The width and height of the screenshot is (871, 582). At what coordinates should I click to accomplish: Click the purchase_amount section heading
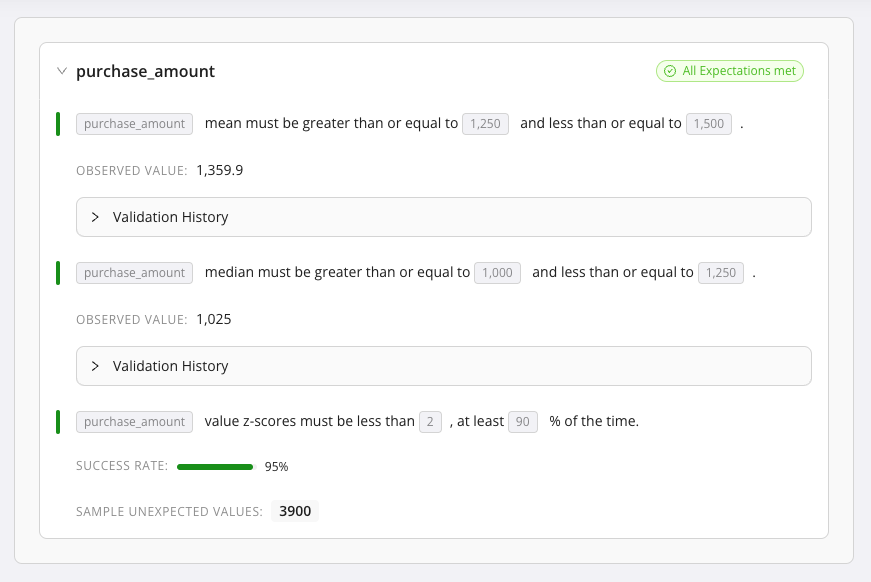(x=145, y=71)
